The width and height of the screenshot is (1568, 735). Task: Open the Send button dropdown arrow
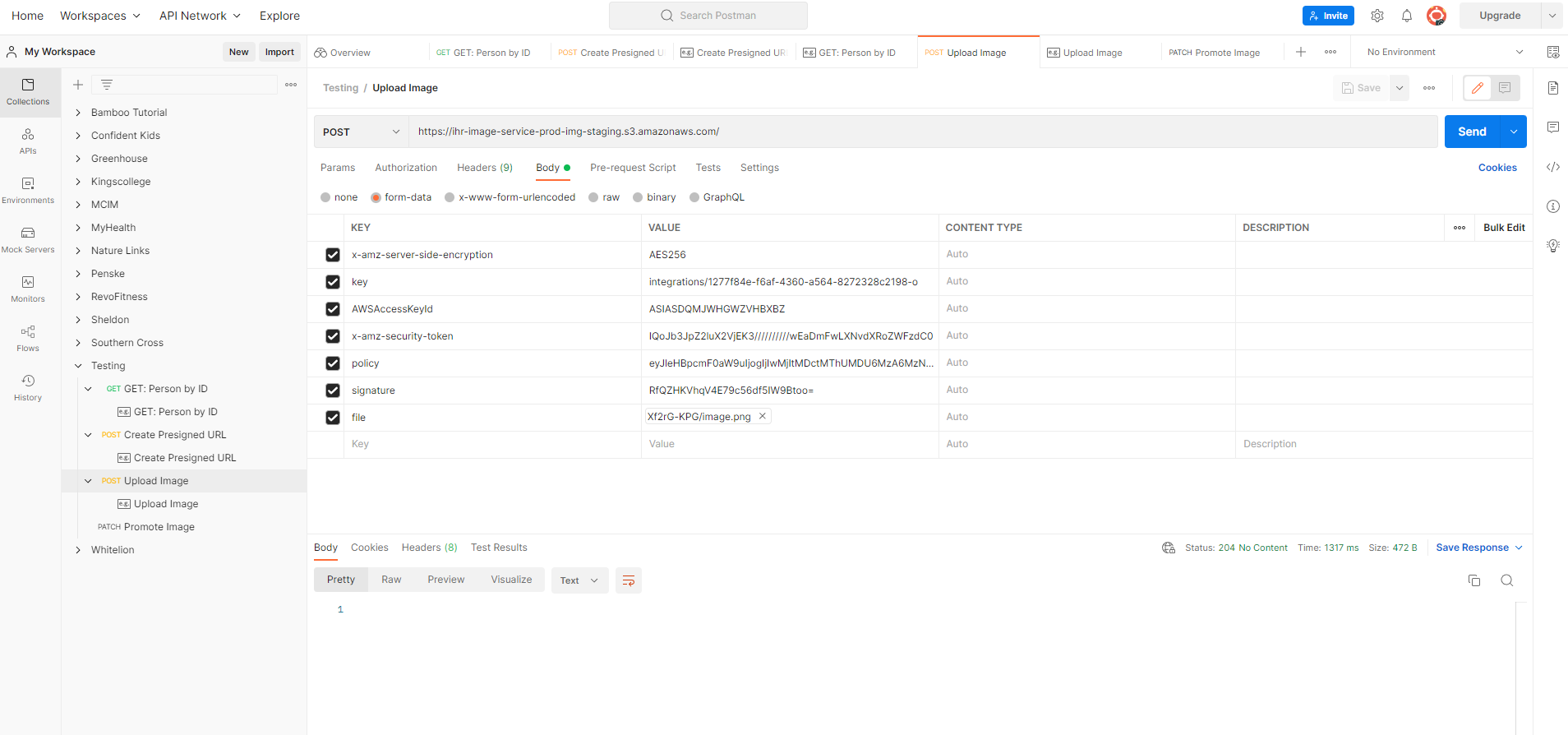tap(1514, 132)
